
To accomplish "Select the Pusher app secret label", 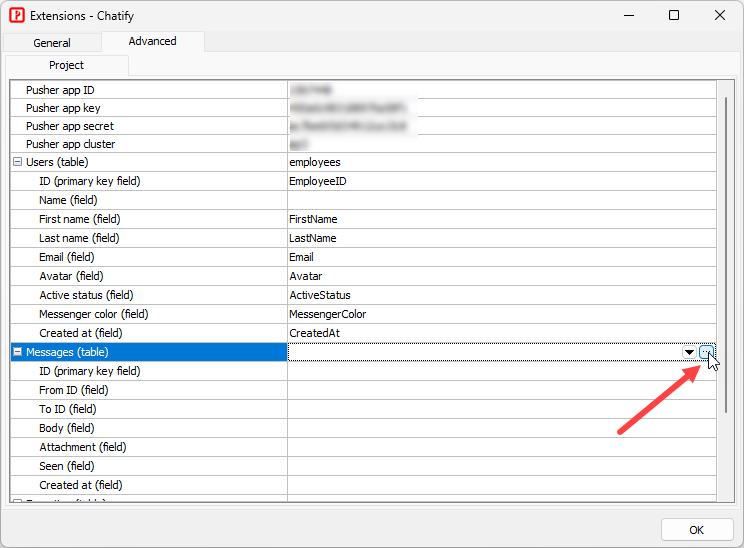I will [x=70, y=126].
